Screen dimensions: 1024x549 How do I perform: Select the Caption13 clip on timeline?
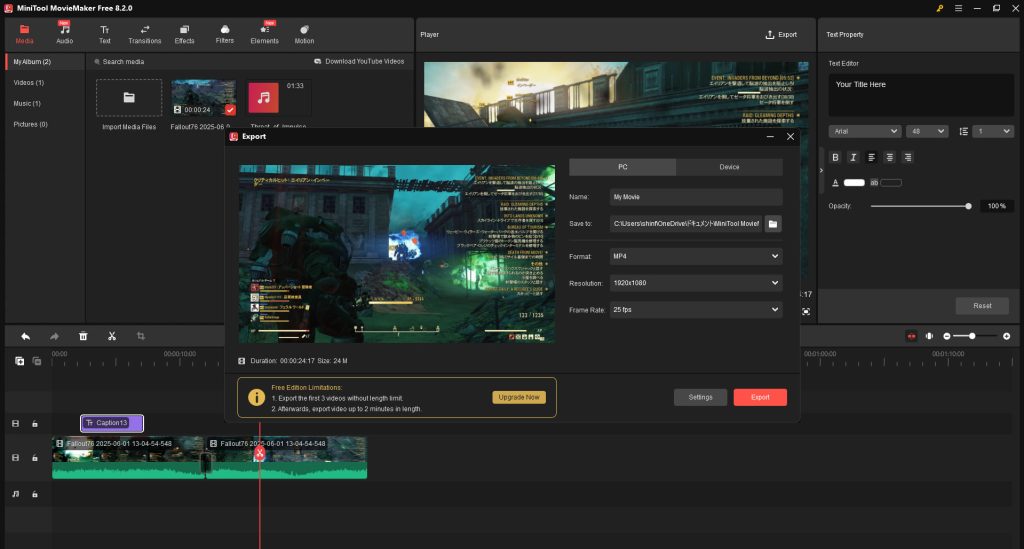tap(112, 423)
